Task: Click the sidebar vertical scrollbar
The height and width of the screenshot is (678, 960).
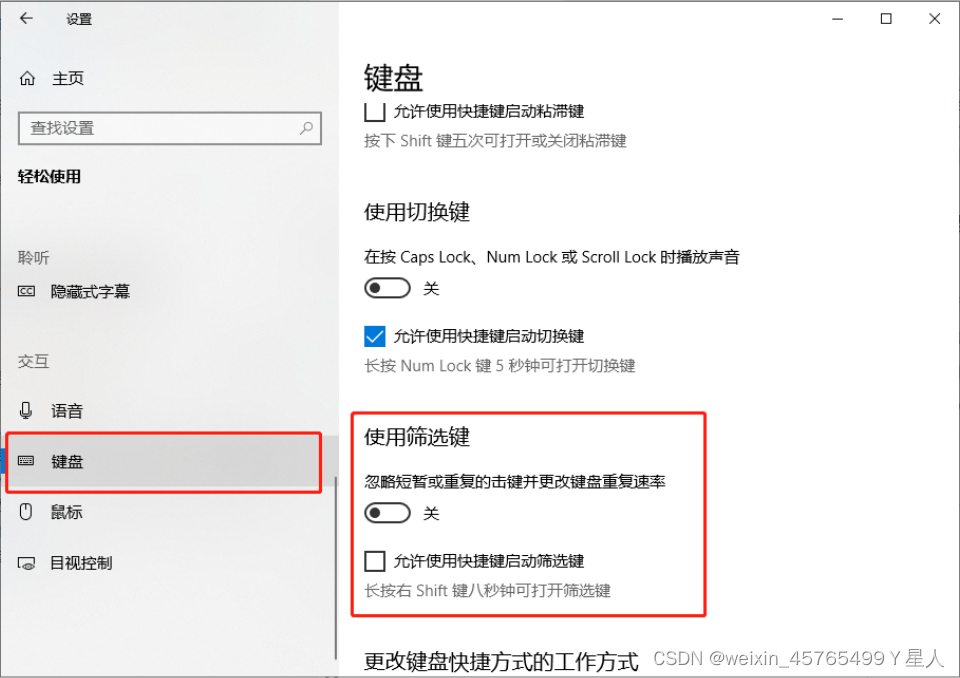Action: [x=336, y=568]
